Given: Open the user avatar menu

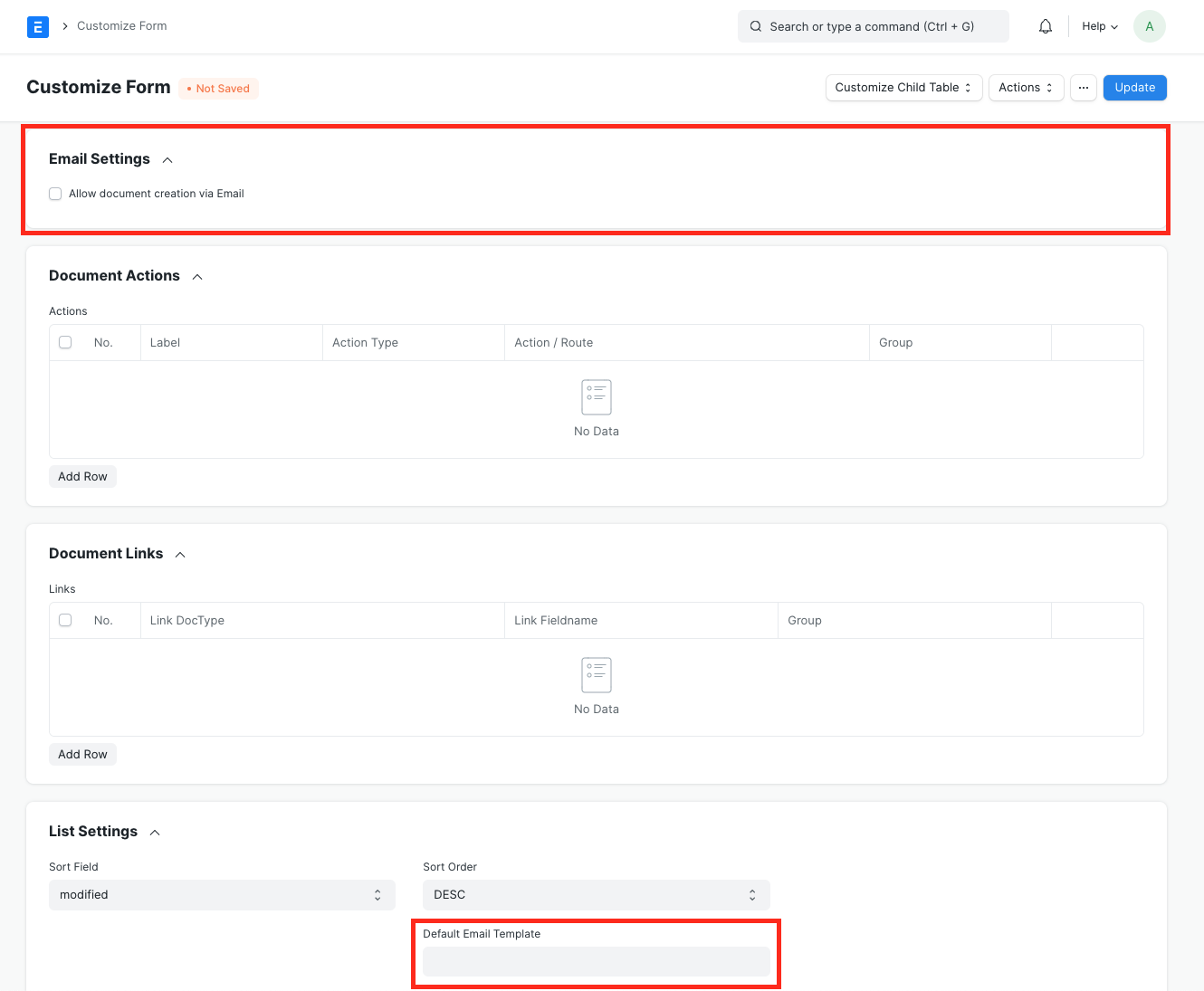Looking at the screenshot, I should point(1149,26).
